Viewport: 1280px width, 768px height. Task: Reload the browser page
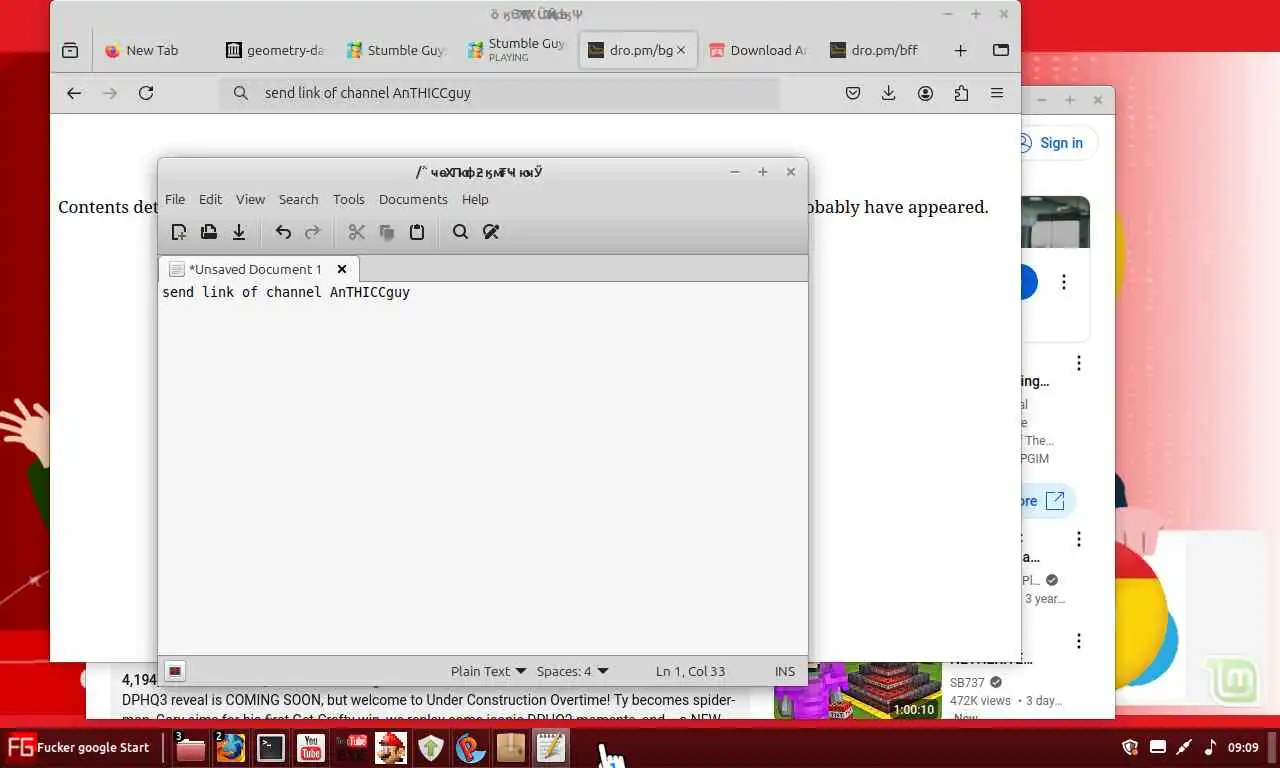pyautogui.click(x=146, y=93)
